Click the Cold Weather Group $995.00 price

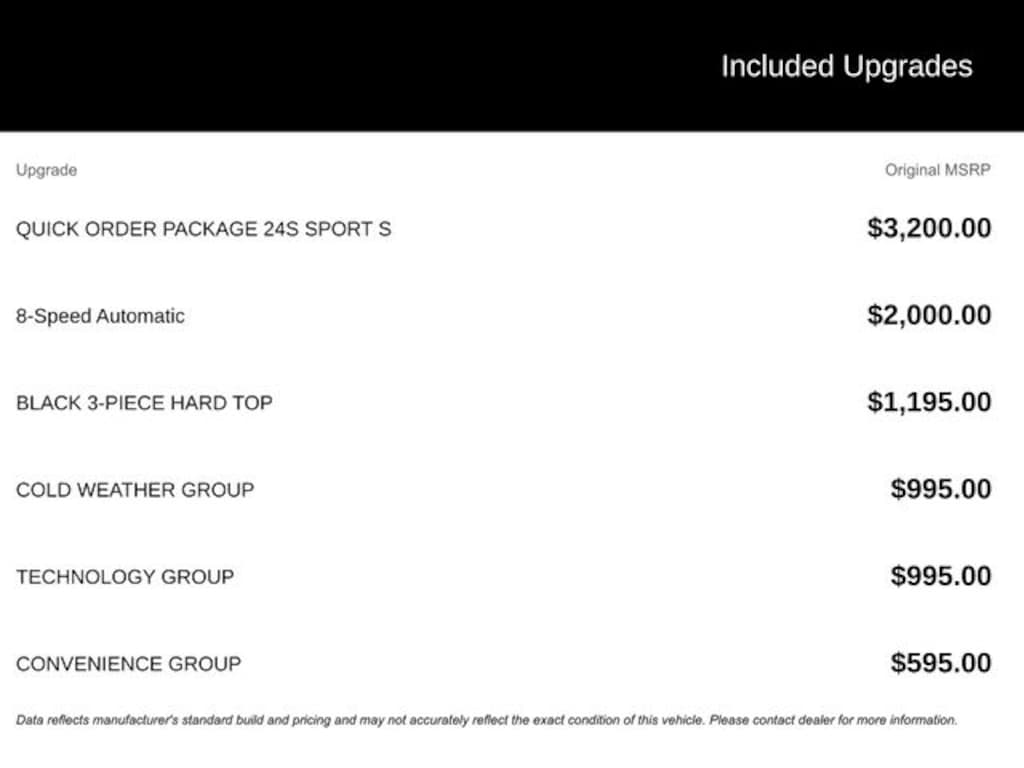(x=941, y=489)
